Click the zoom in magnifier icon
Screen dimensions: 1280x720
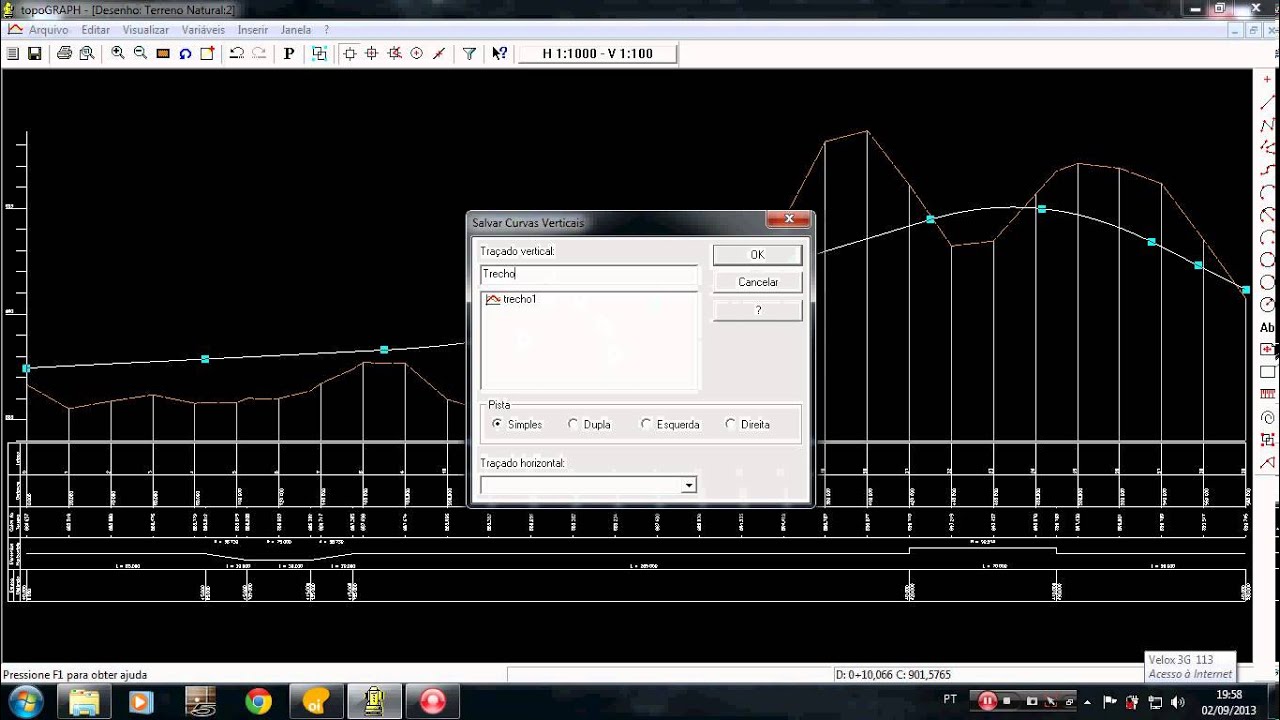[118, 54]
